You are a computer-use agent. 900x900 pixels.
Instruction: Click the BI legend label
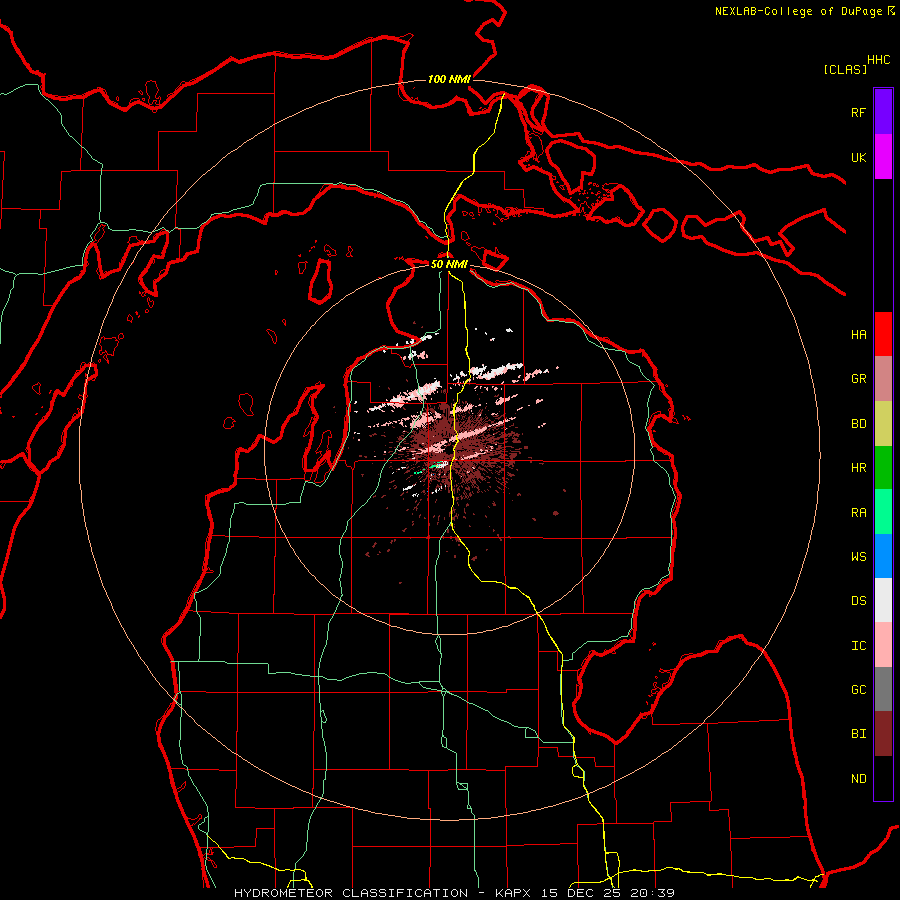point(858,734)
